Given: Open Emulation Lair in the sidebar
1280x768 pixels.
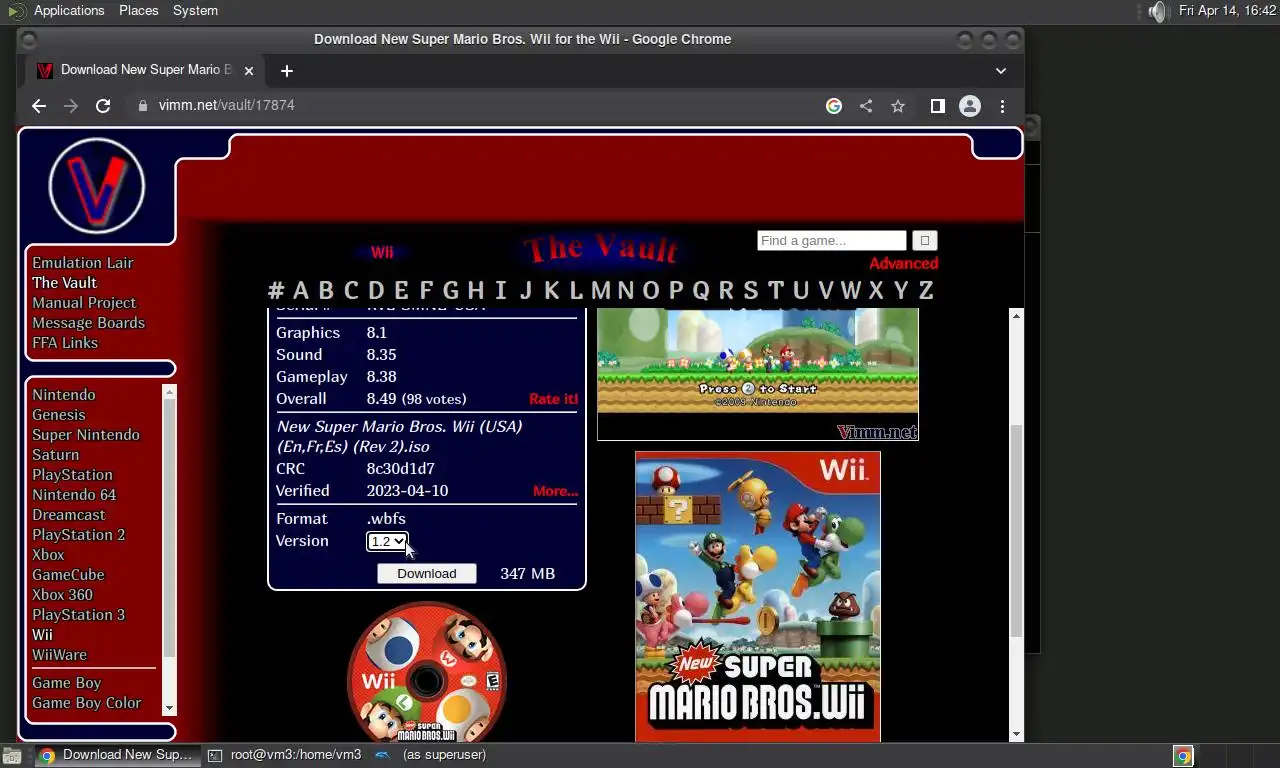Looking at the screenshot, I should tap(83, 262).
